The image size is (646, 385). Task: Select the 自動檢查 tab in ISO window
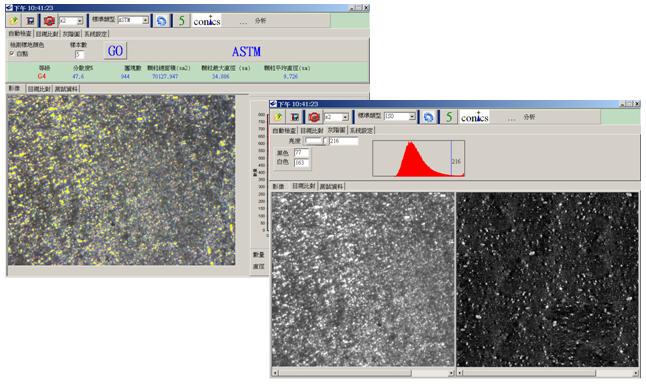click(284, 130)
